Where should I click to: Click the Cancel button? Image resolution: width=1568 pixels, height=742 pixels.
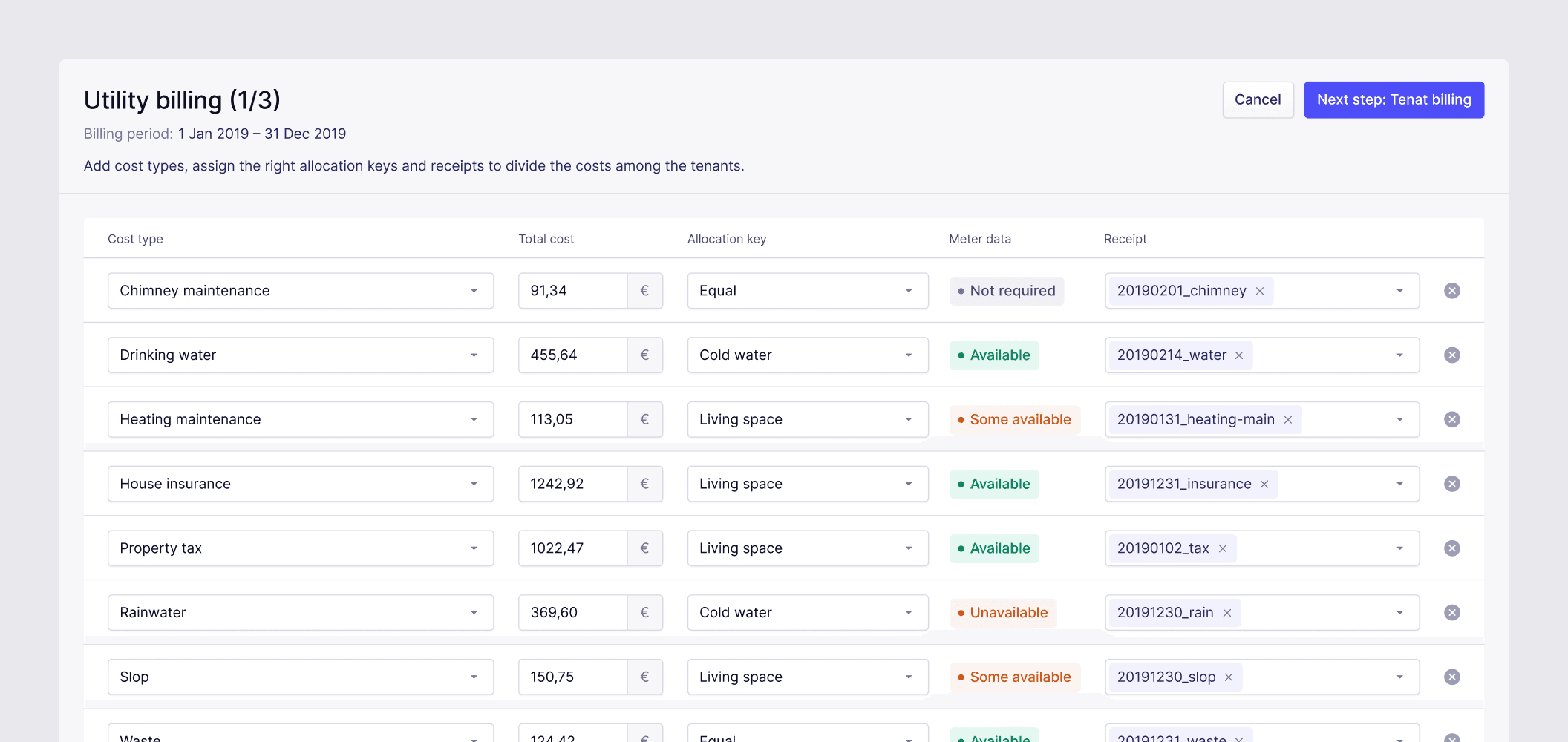point(1258,99)
